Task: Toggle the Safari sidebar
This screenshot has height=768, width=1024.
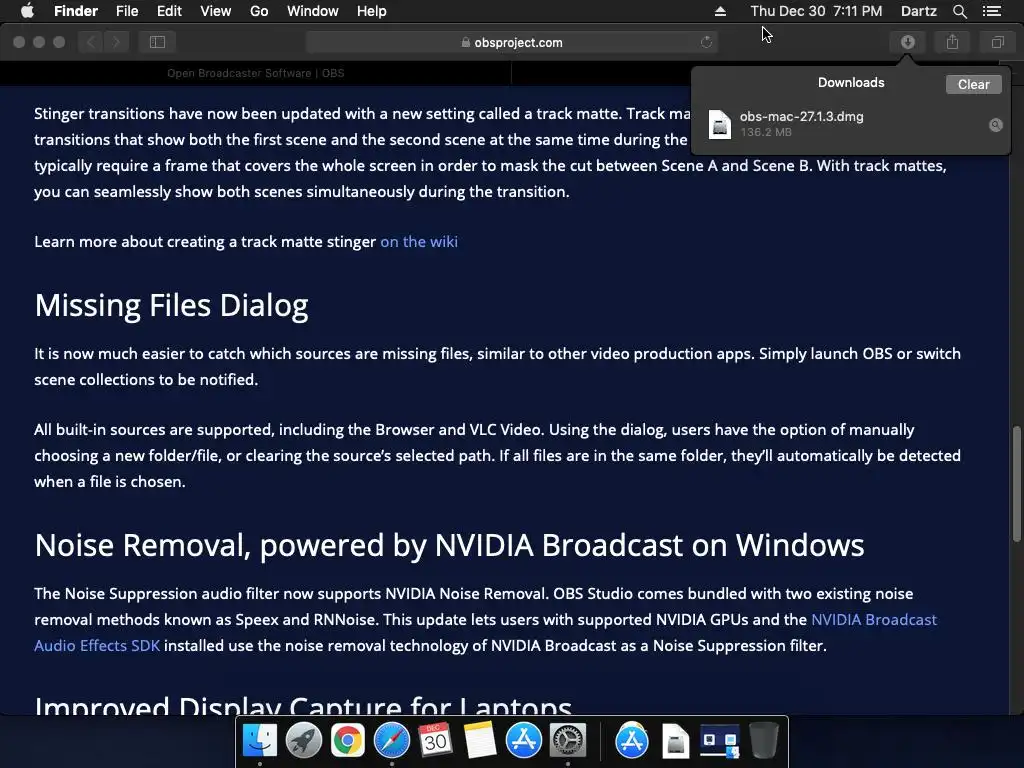Action: (x=157, y=42)
